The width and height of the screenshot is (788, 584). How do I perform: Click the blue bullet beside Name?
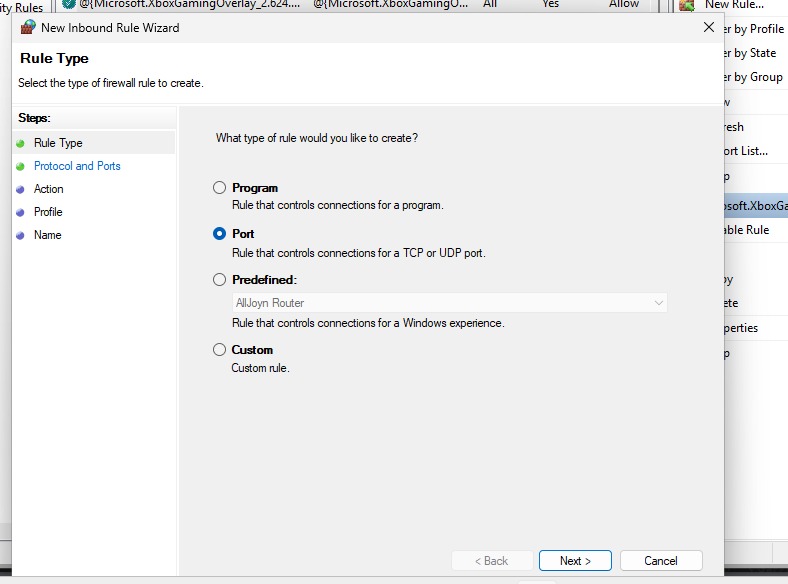[20, 235]
